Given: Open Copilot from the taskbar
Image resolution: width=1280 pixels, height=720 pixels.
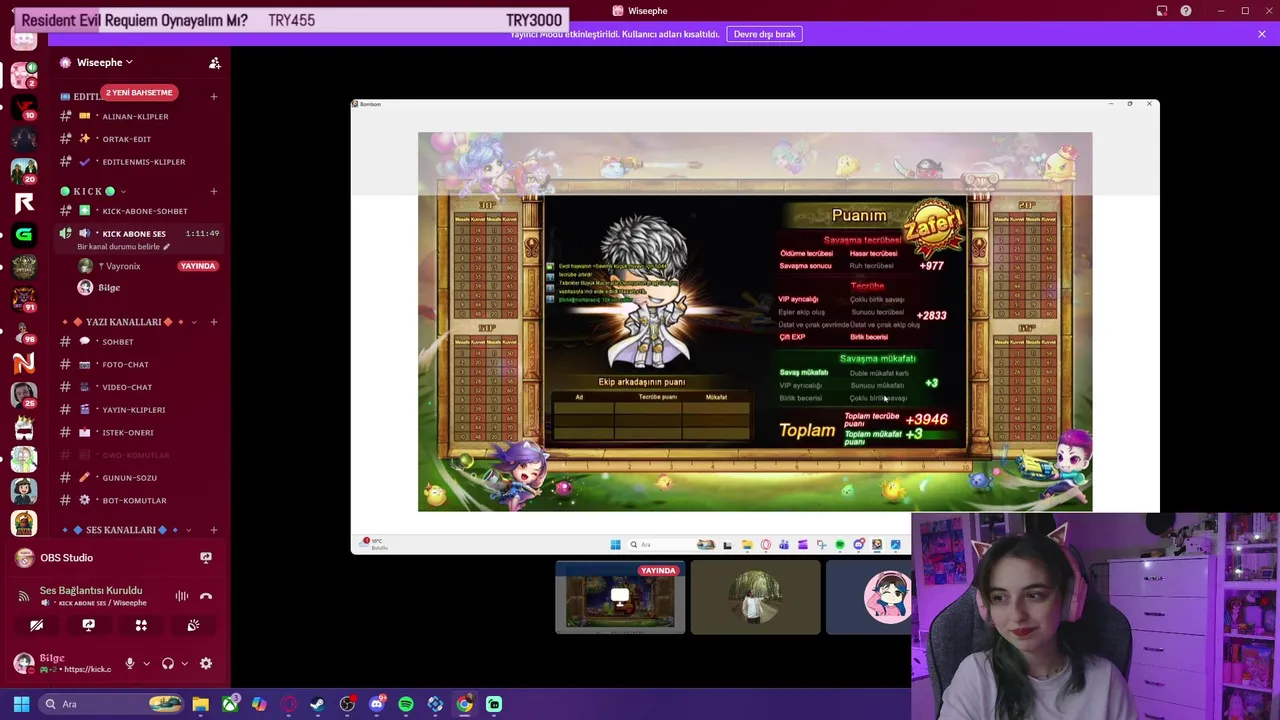Looking at the screenshot, I should click(x=259, y=704).
